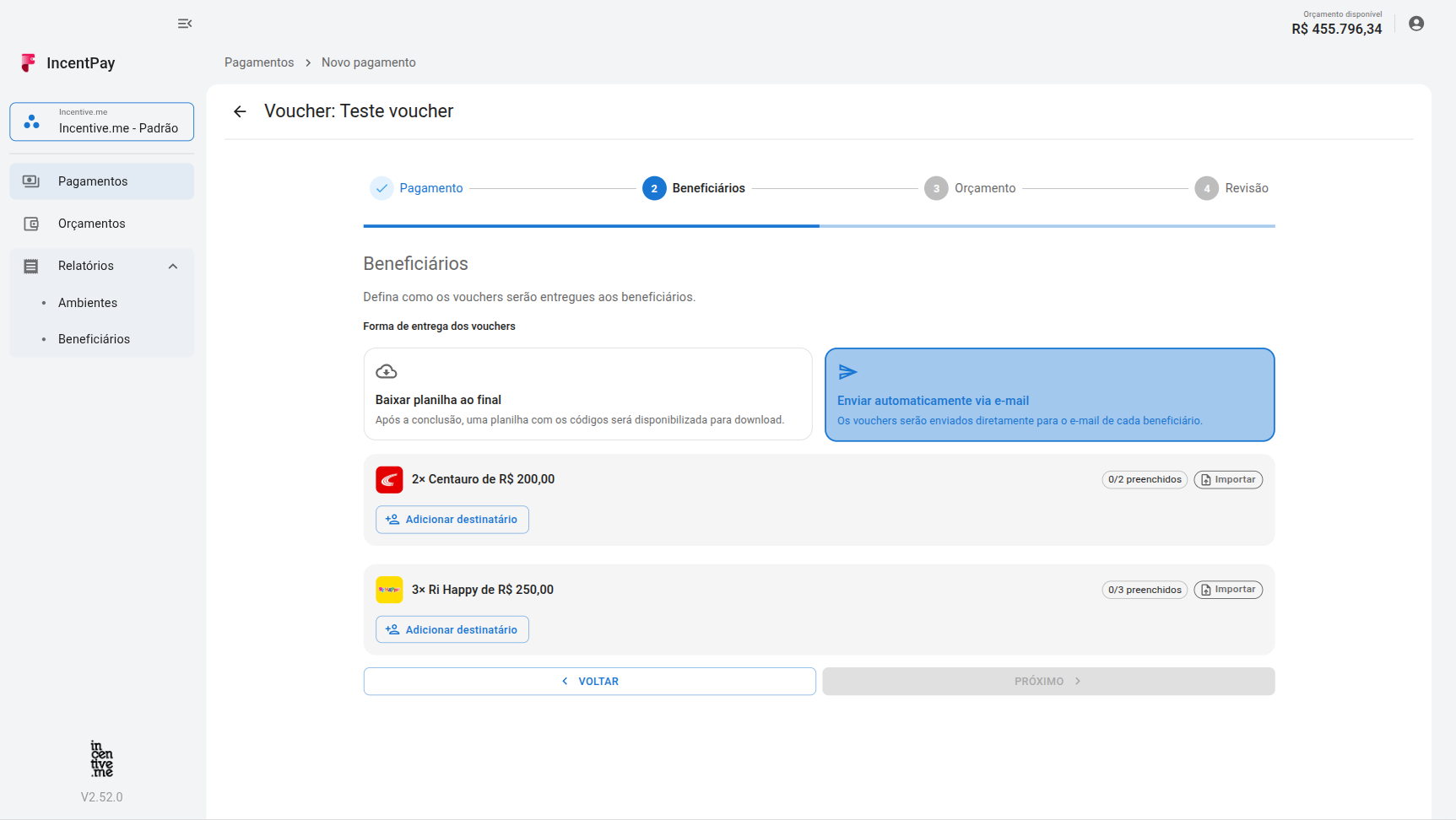
Task: Click the PRÓXIMO button
Action: point(1048,682)
